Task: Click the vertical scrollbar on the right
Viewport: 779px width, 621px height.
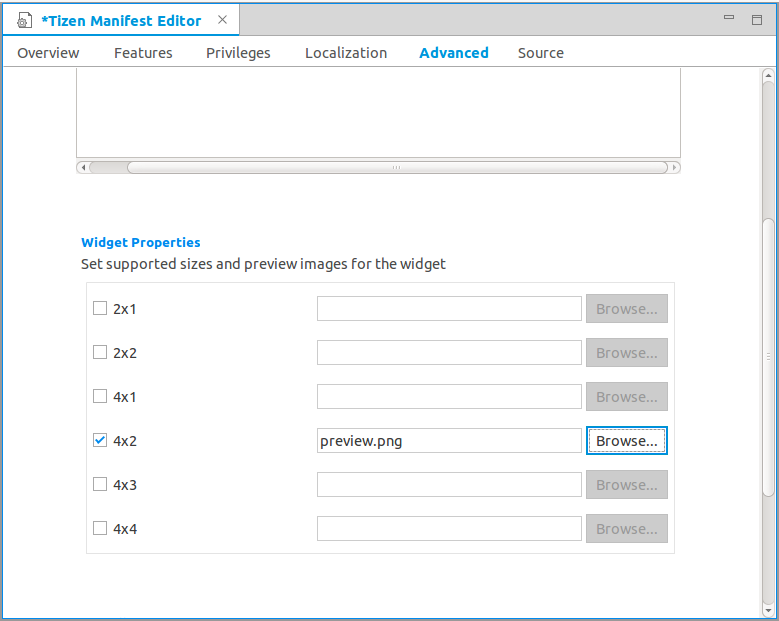Action: pos(768,355)
